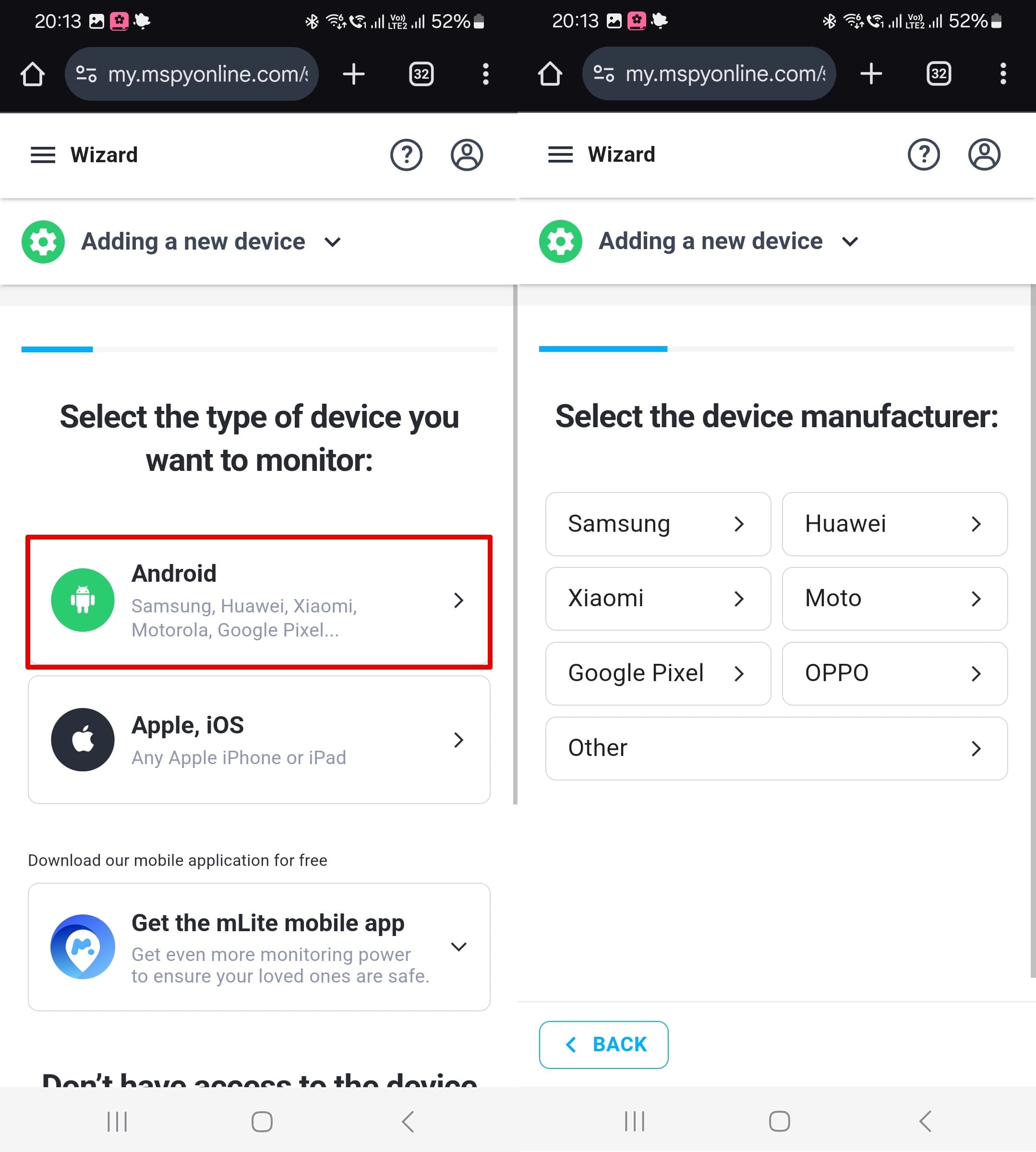Image resolution: width=1036 pixels, height=1152 pixels.
Task: Click the wizard progress bar, left screen
Action: point(259,349)
